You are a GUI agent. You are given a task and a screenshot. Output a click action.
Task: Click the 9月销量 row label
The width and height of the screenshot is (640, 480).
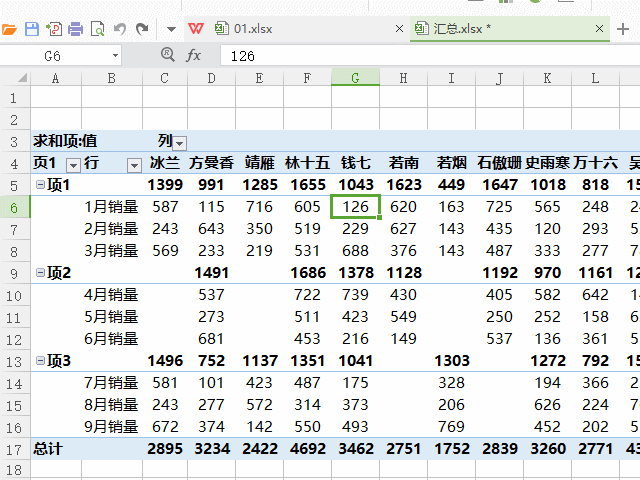[111, 427]
